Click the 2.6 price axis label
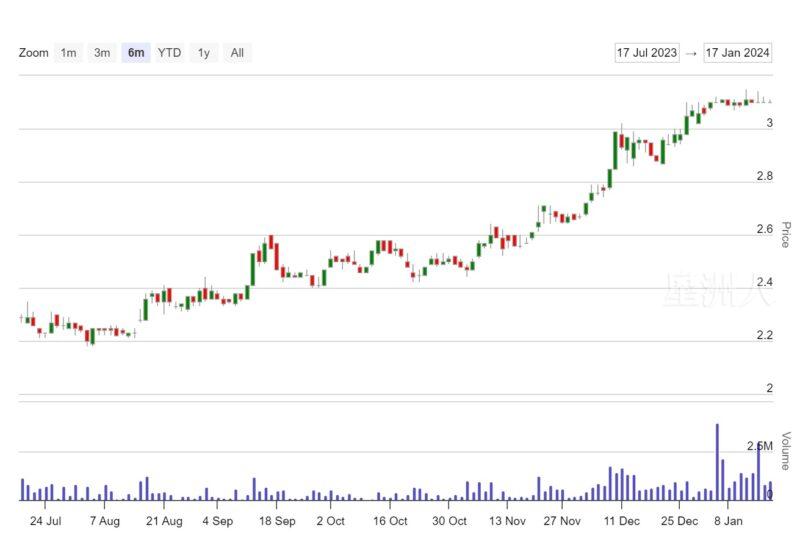The image size is (800, 536). pos(764,229)
